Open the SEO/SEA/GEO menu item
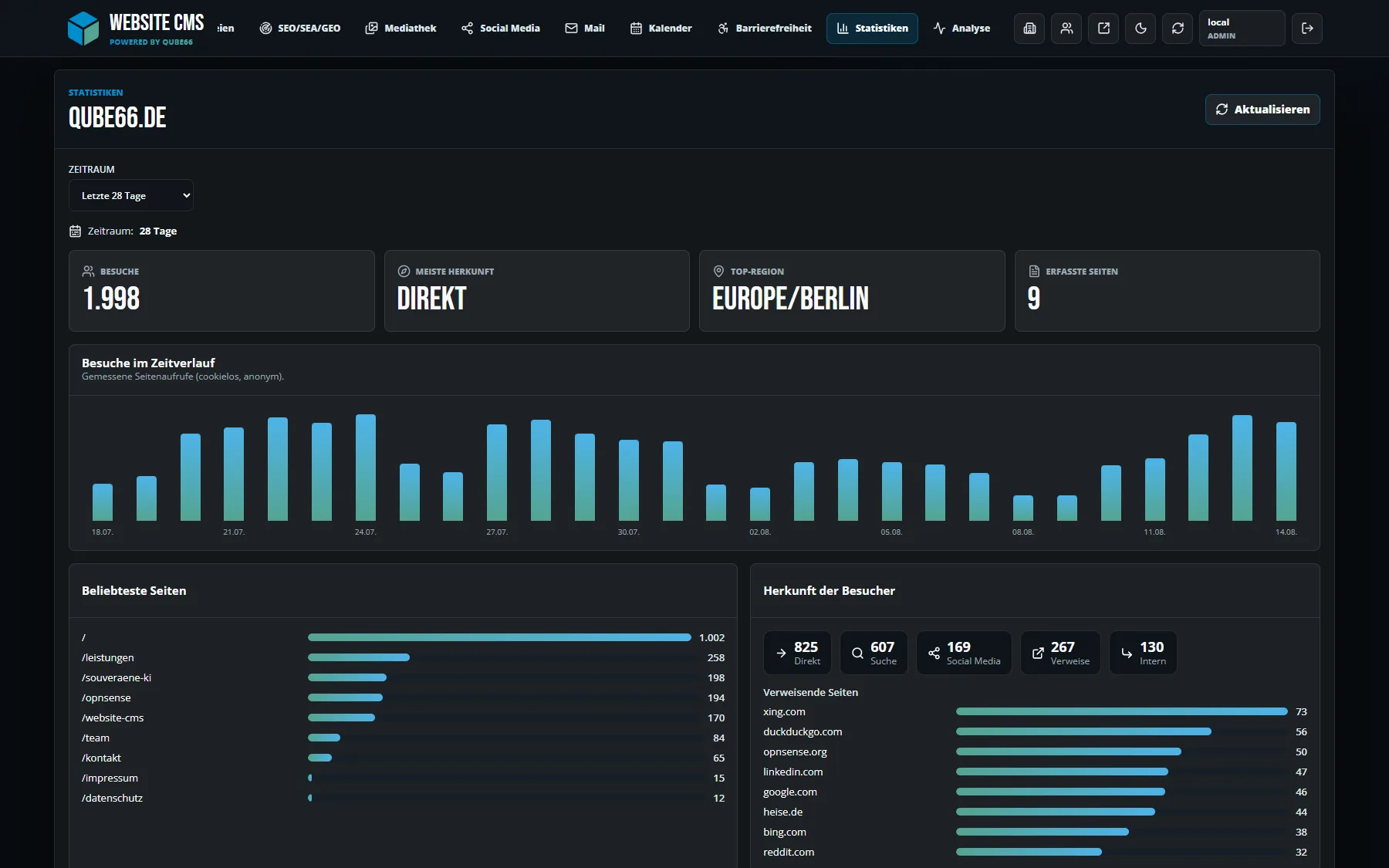 coord(300,29)
